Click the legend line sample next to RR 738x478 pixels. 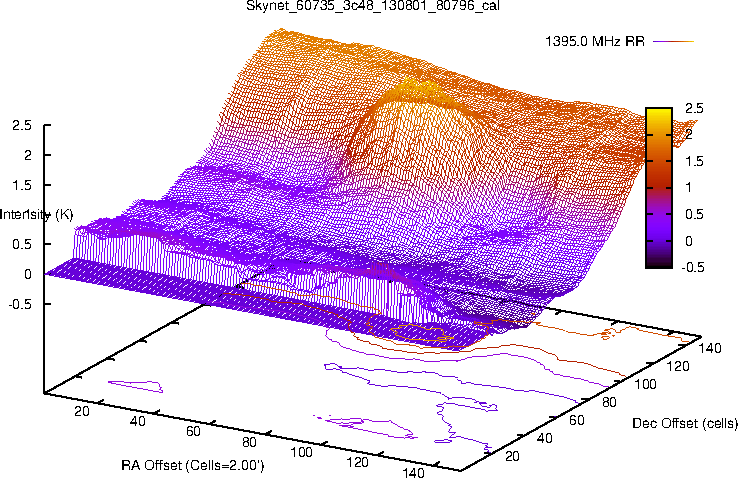pyautogui.click(x=674, y=41)
